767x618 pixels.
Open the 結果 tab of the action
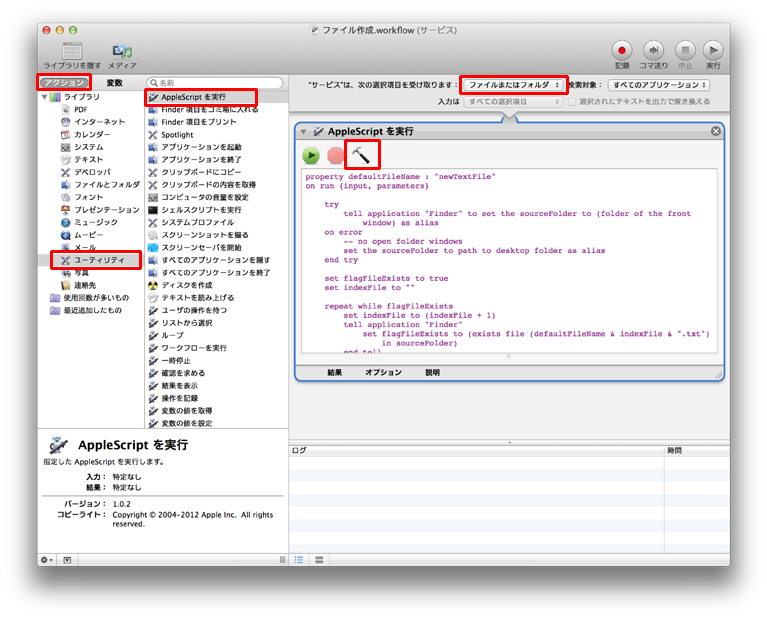click(335, 372)
